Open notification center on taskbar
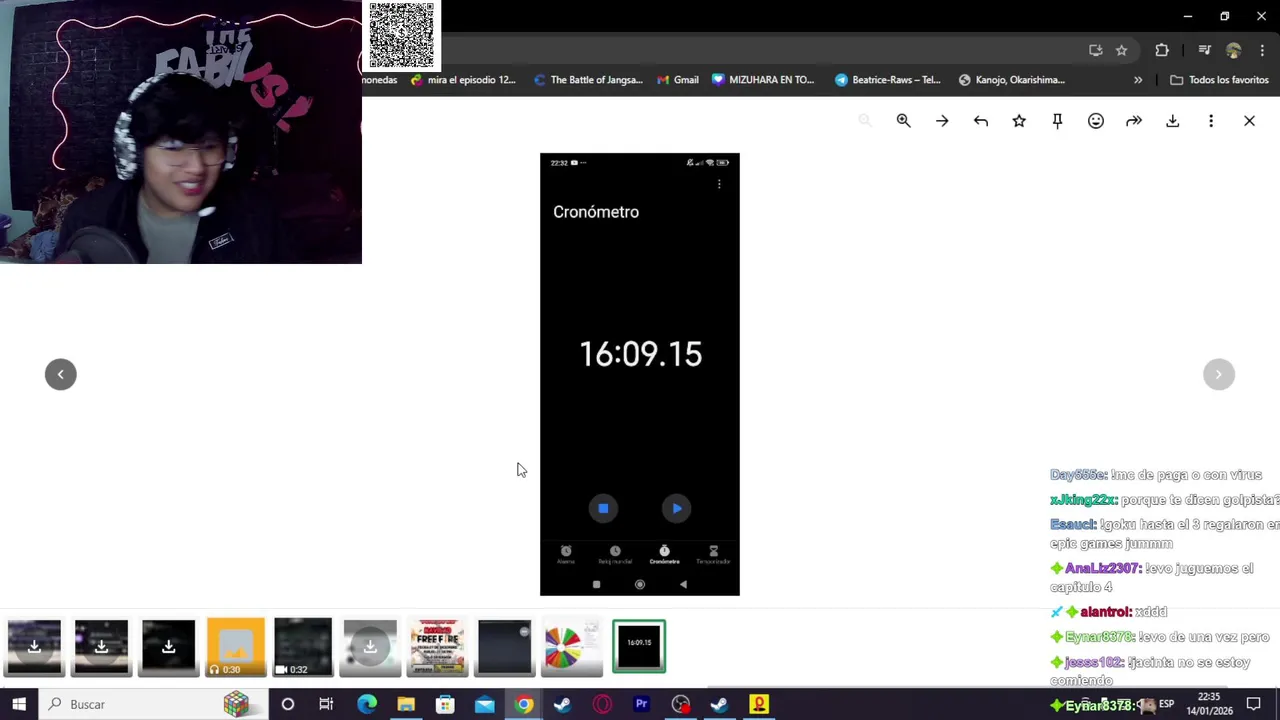Viewport: 1280px width, 720px height. pyautogui.click(x=1254, y=704)
